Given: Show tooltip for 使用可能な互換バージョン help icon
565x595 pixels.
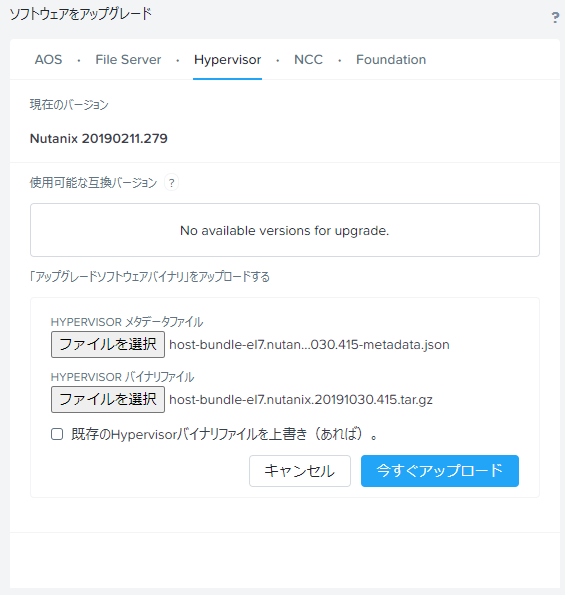Looking at the screenshot, I should [172, 183].
